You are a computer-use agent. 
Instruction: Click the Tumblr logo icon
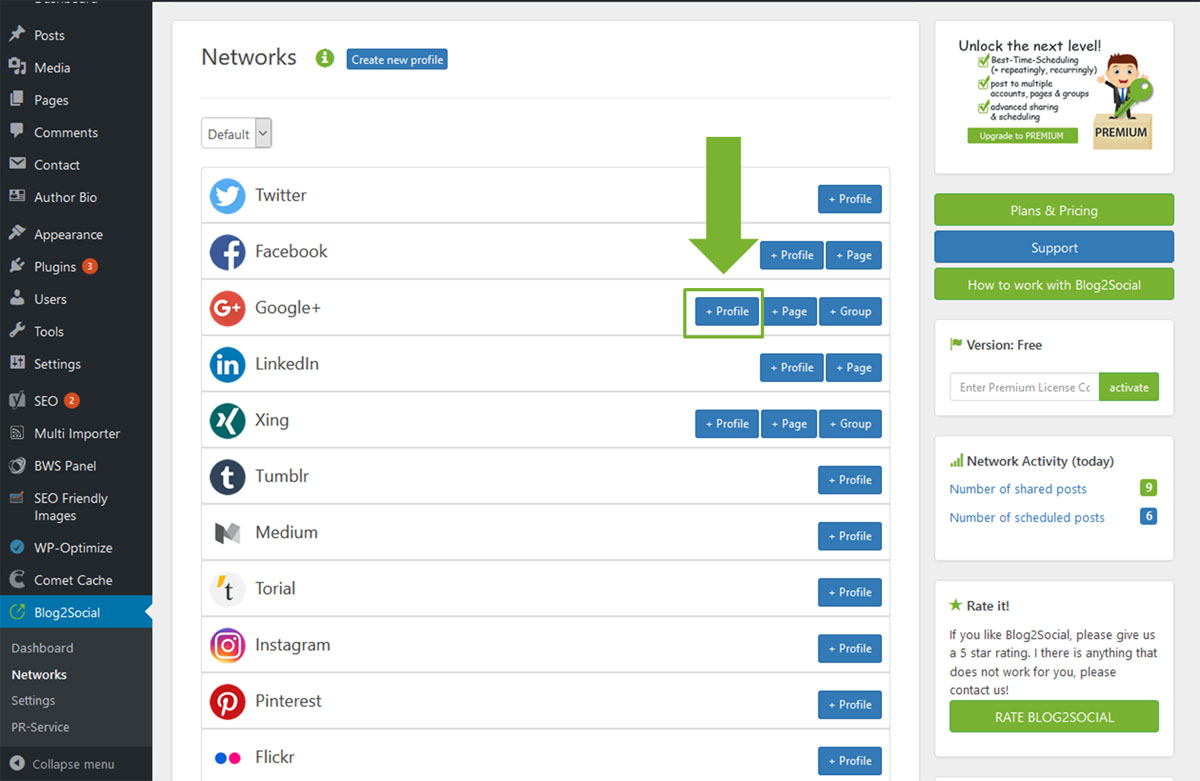[x=227, y=476]
